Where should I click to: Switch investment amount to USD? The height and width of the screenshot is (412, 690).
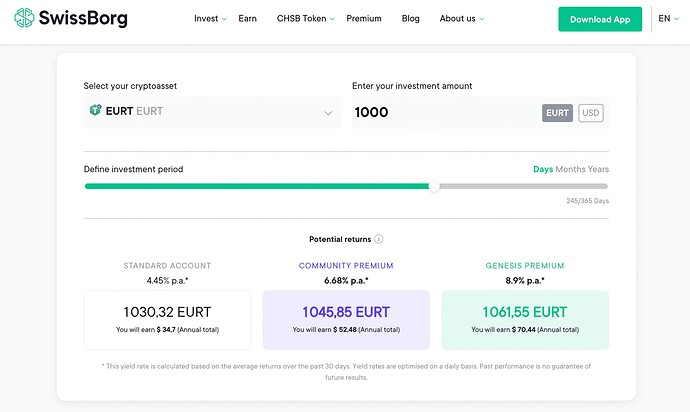pos(591,113)
